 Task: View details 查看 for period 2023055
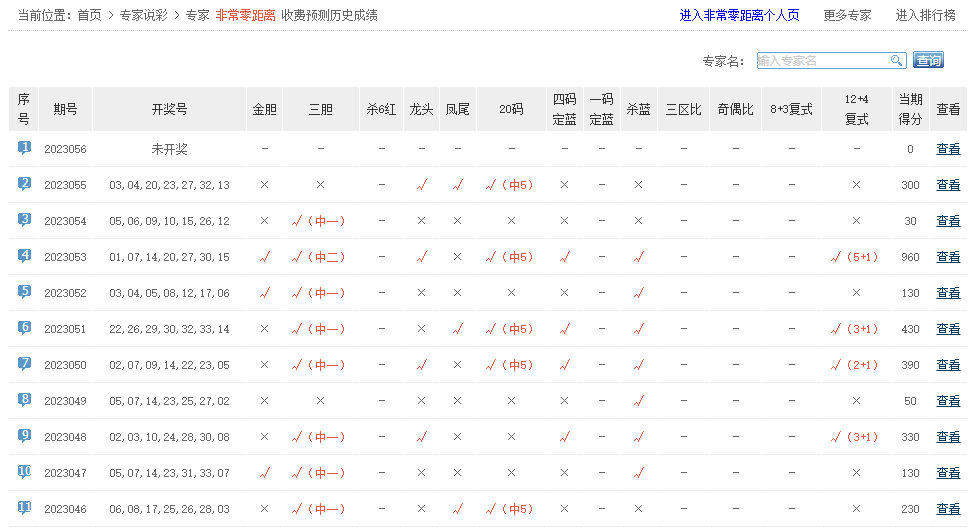[947, 185]
